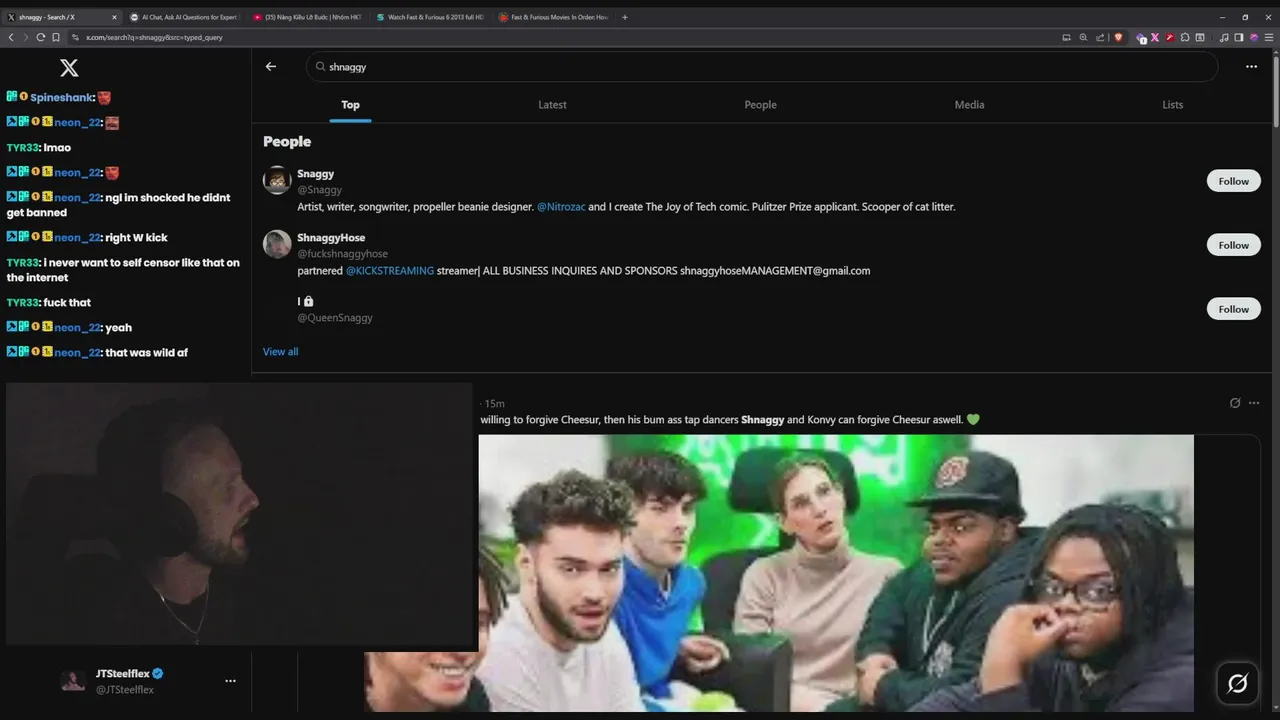Switch to the Latest tab
Viewport: 1280px width, 720px height.
click(552, 104)
